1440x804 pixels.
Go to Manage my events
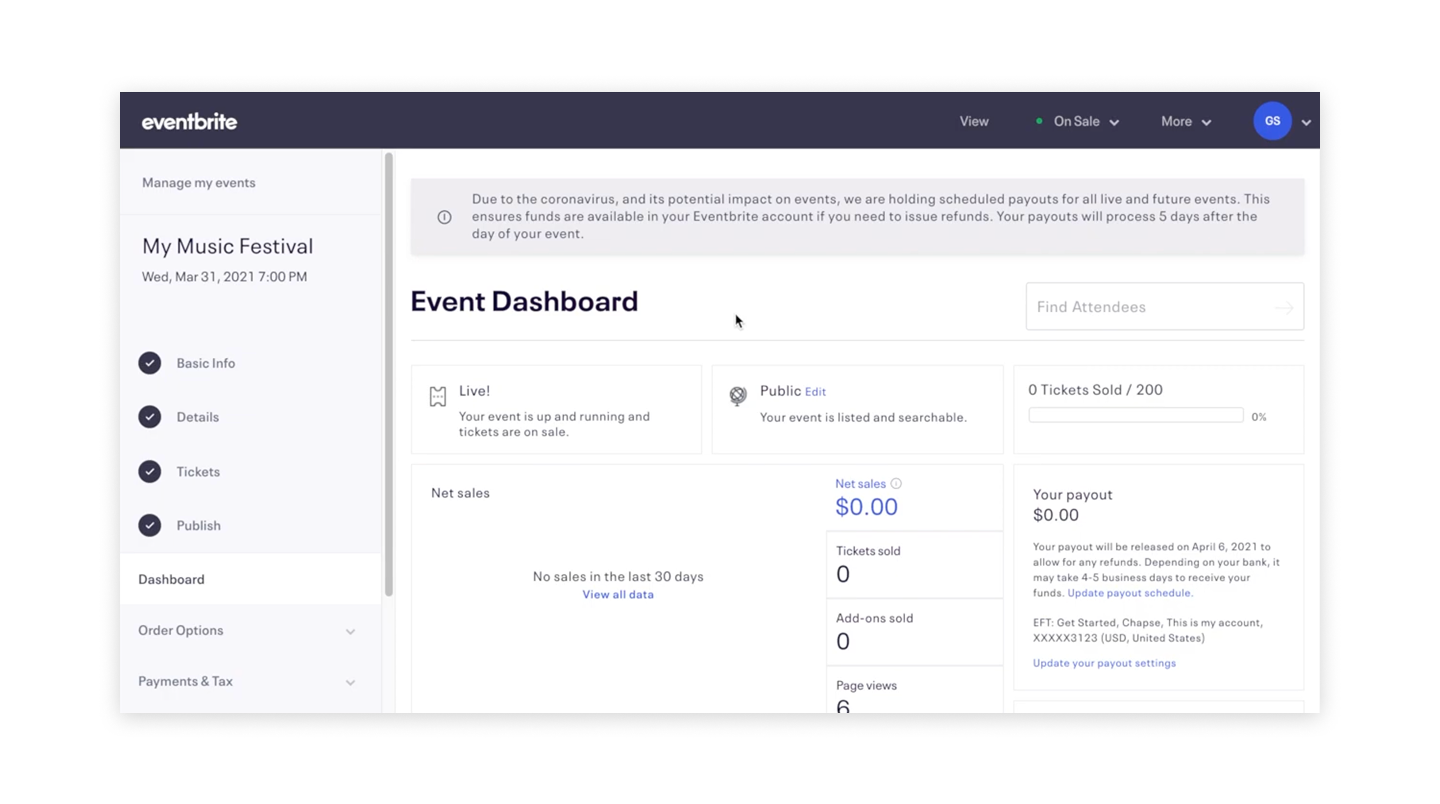[x=199, y=182]
